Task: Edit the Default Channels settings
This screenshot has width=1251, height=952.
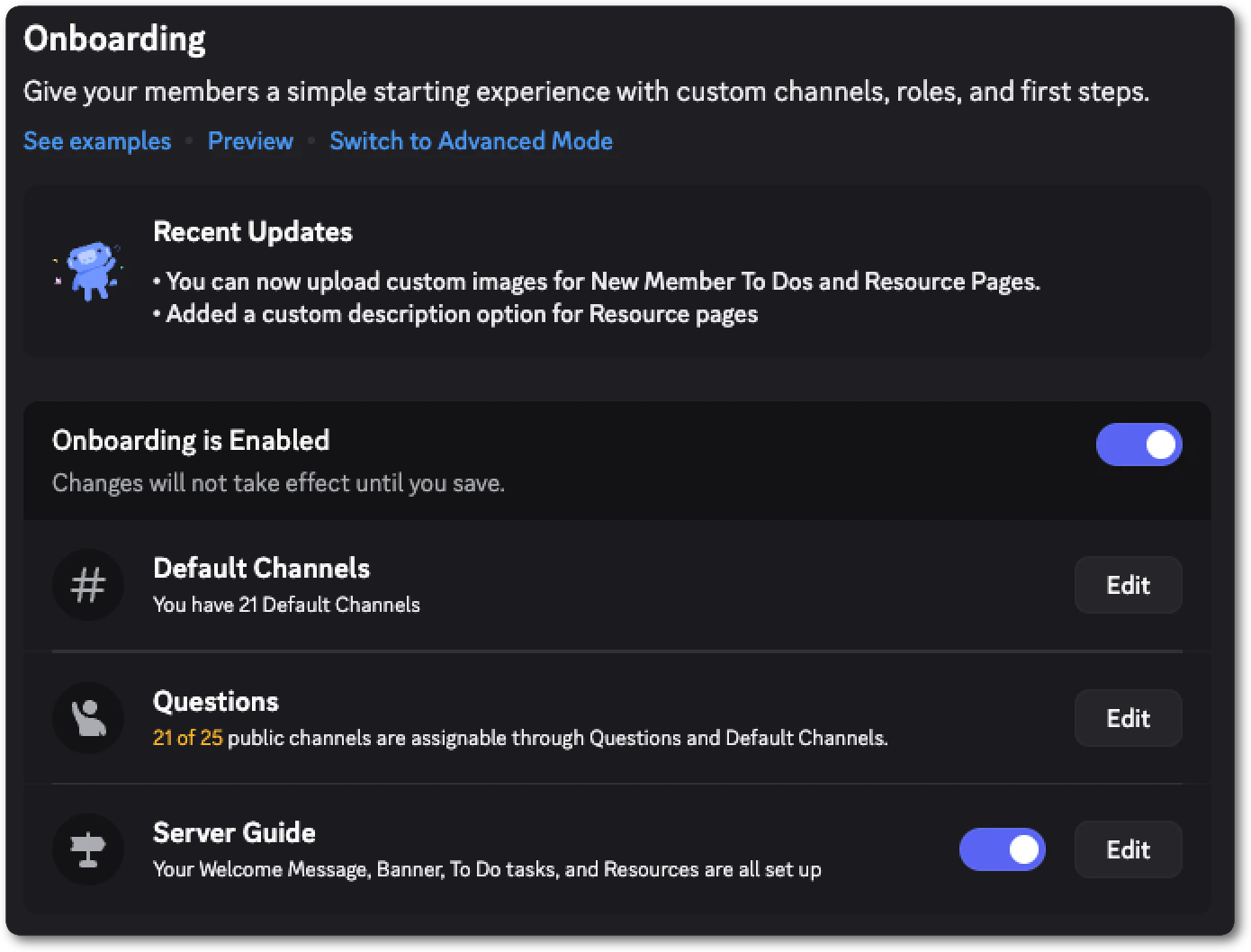Action: 1128,585
